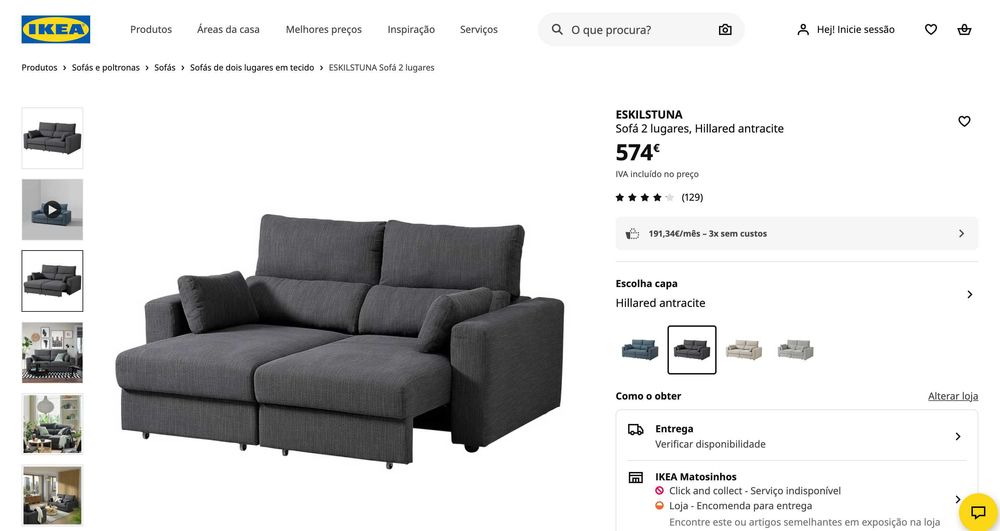1000x531 pixels.
Task: Expand the Escolha capa chevron
Action: (969, 295)
